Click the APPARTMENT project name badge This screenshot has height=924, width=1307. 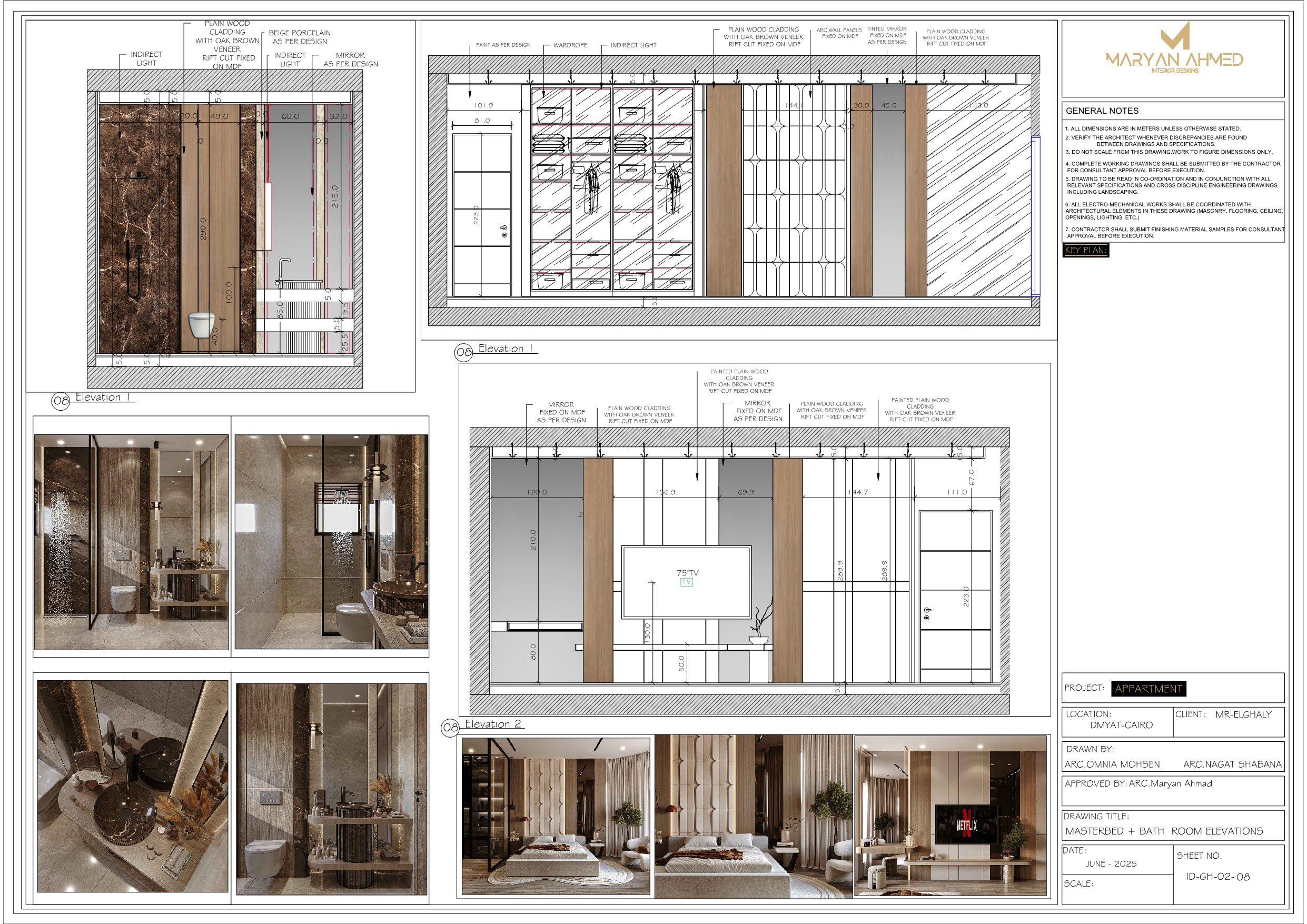tap(1148, 688)
